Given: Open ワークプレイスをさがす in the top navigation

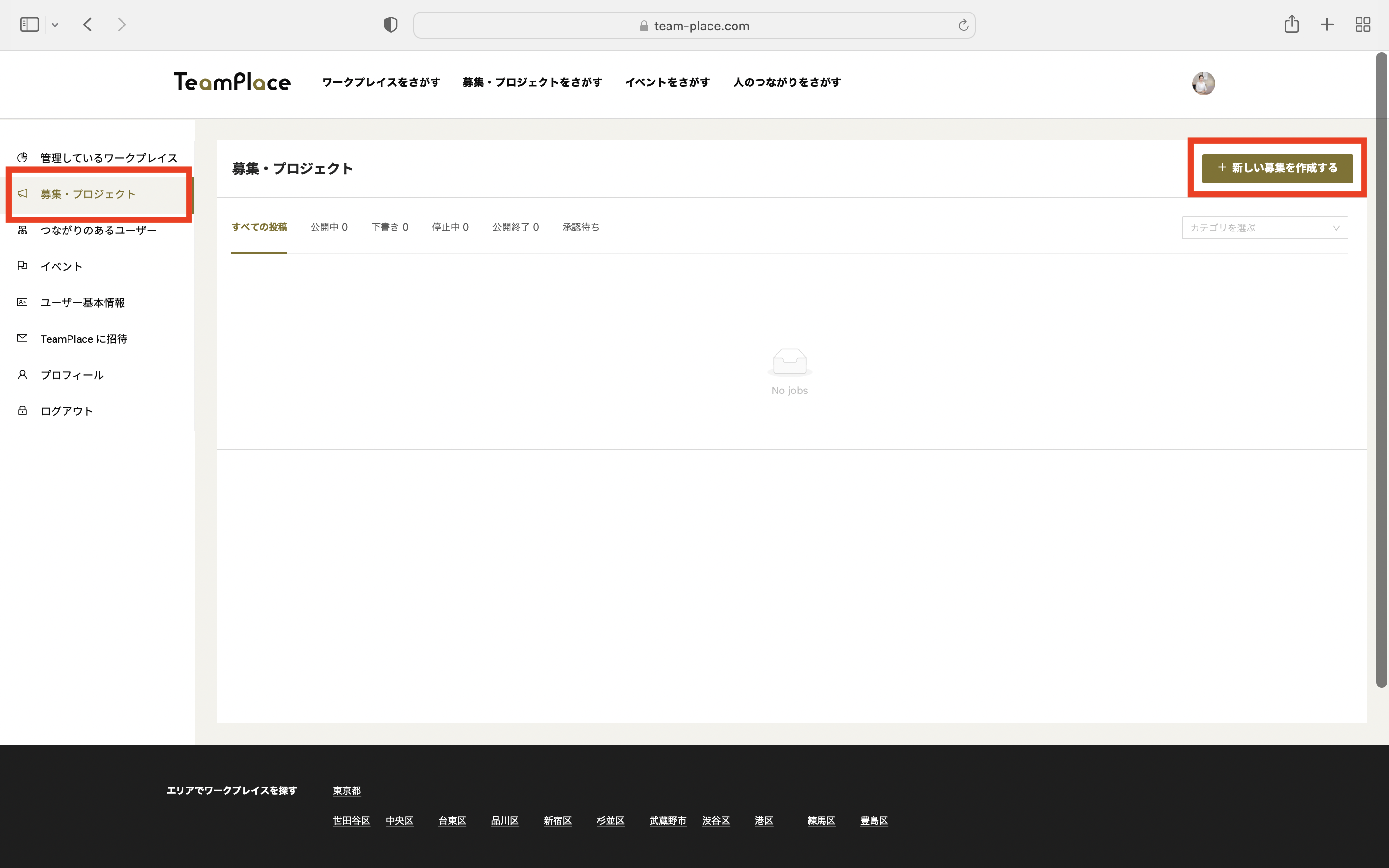Looking at the screenshot, I should pyautogui.click(x=381, y=82).
